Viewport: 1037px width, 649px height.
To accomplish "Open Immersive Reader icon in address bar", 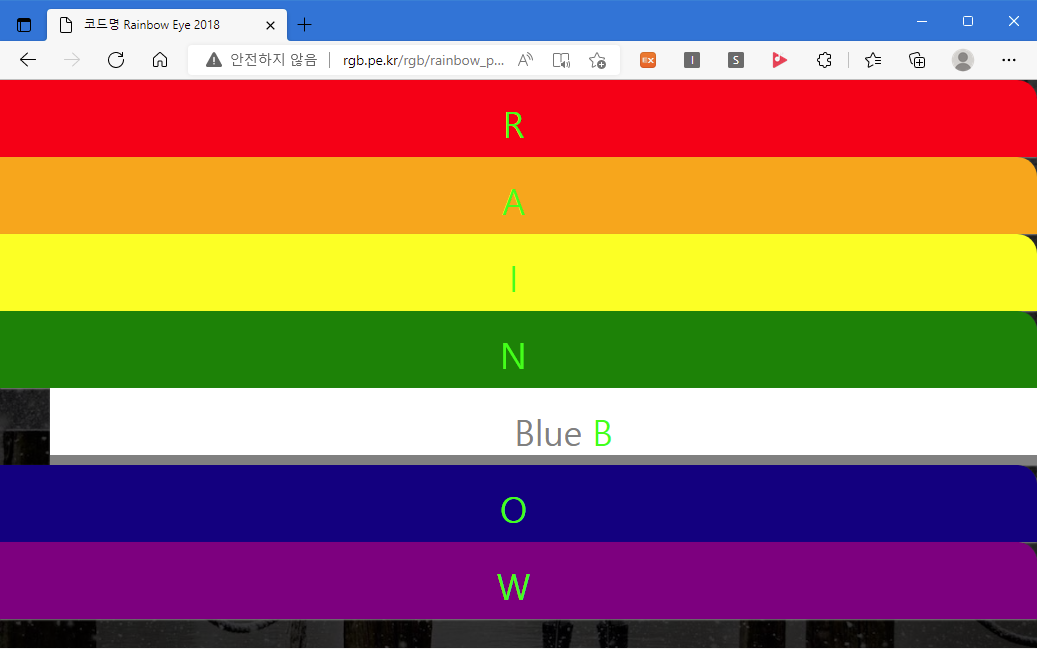I will 561,60.
